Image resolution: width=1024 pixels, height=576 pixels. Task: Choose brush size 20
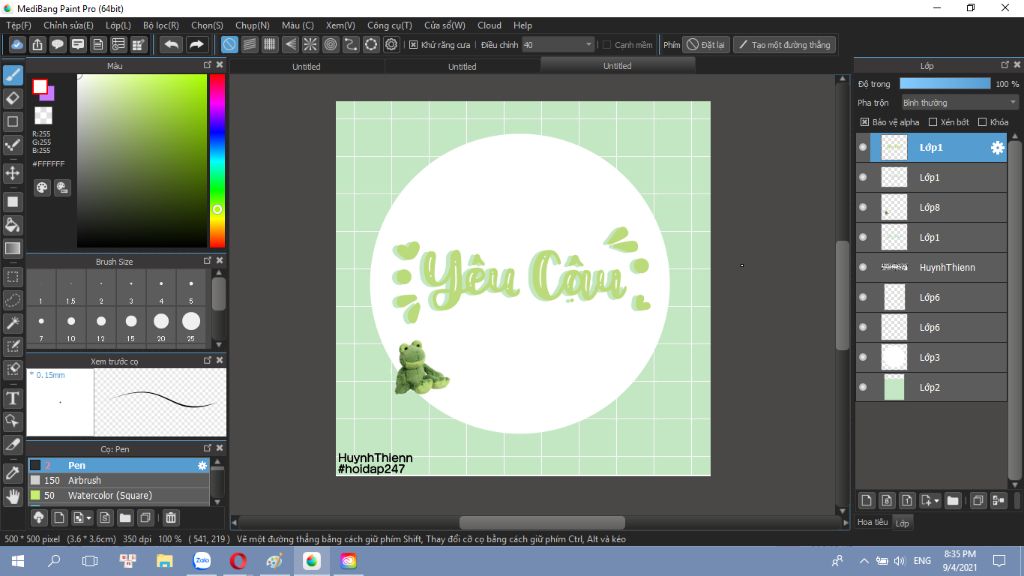[161, 327]
